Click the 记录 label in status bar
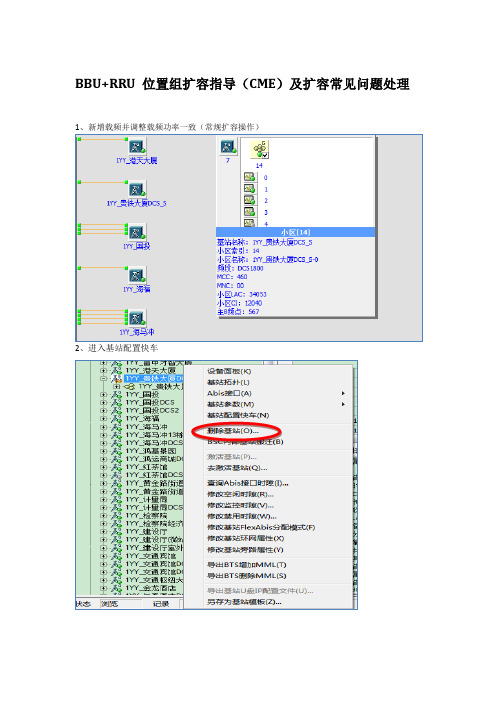The image size is (496, 702). coord(161,604)
